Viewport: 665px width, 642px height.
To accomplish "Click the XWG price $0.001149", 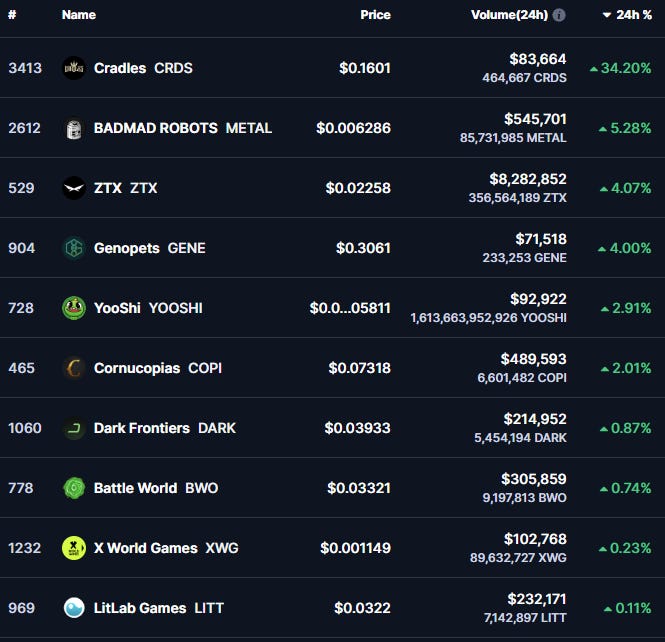I will pyautogui.click(x=355, y=548).
